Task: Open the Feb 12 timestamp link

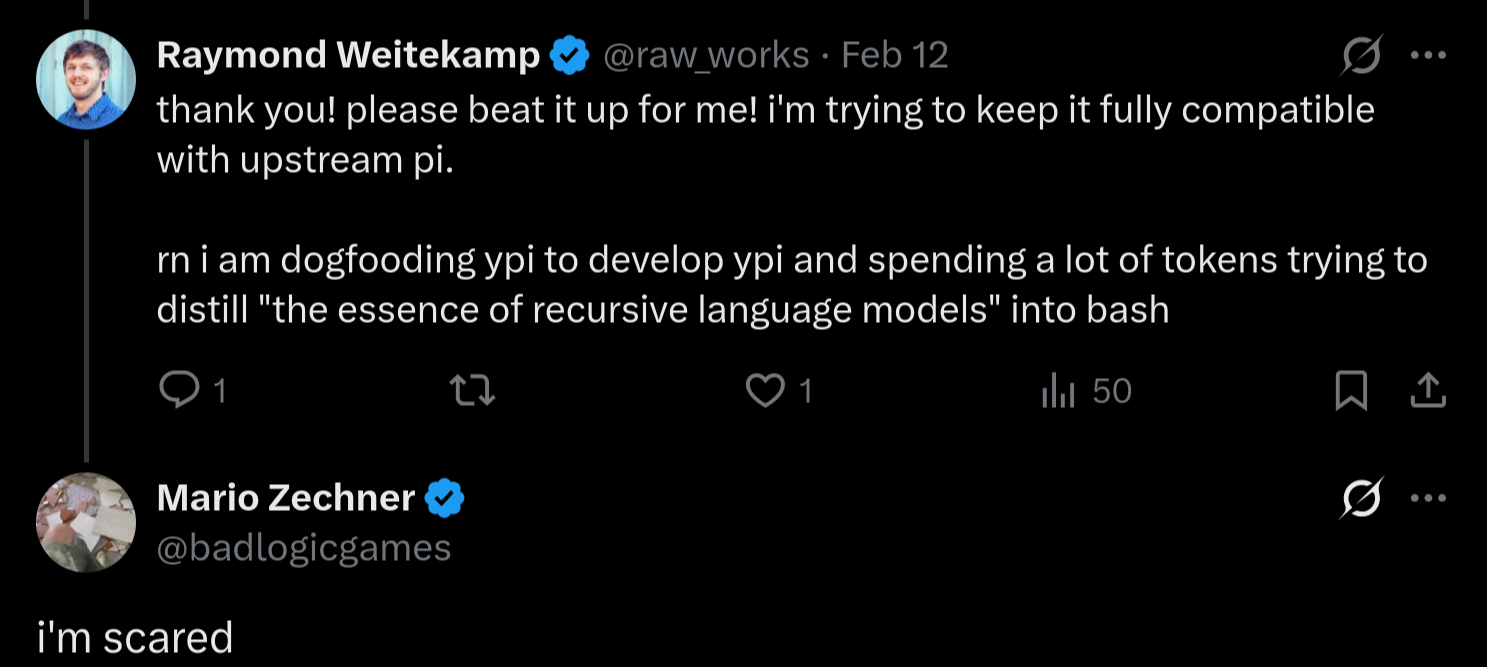Action: 895,55
